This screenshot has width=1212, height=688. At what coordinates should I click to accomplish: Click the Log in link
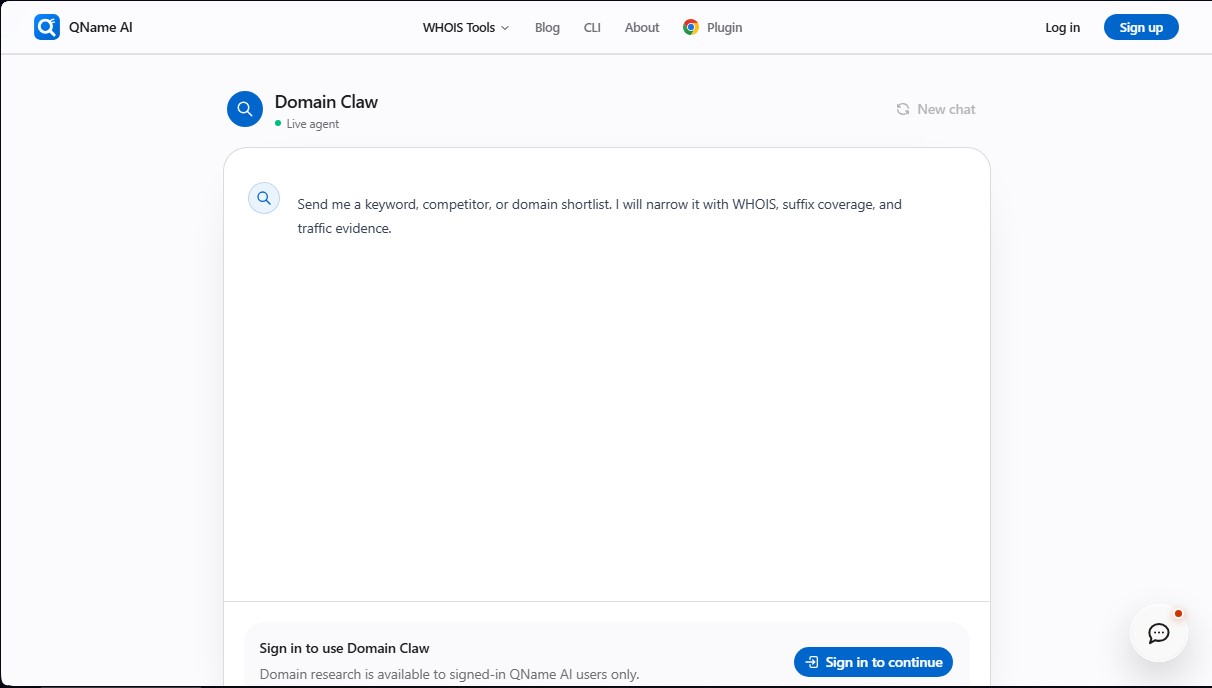click(x=1062, y=27)
